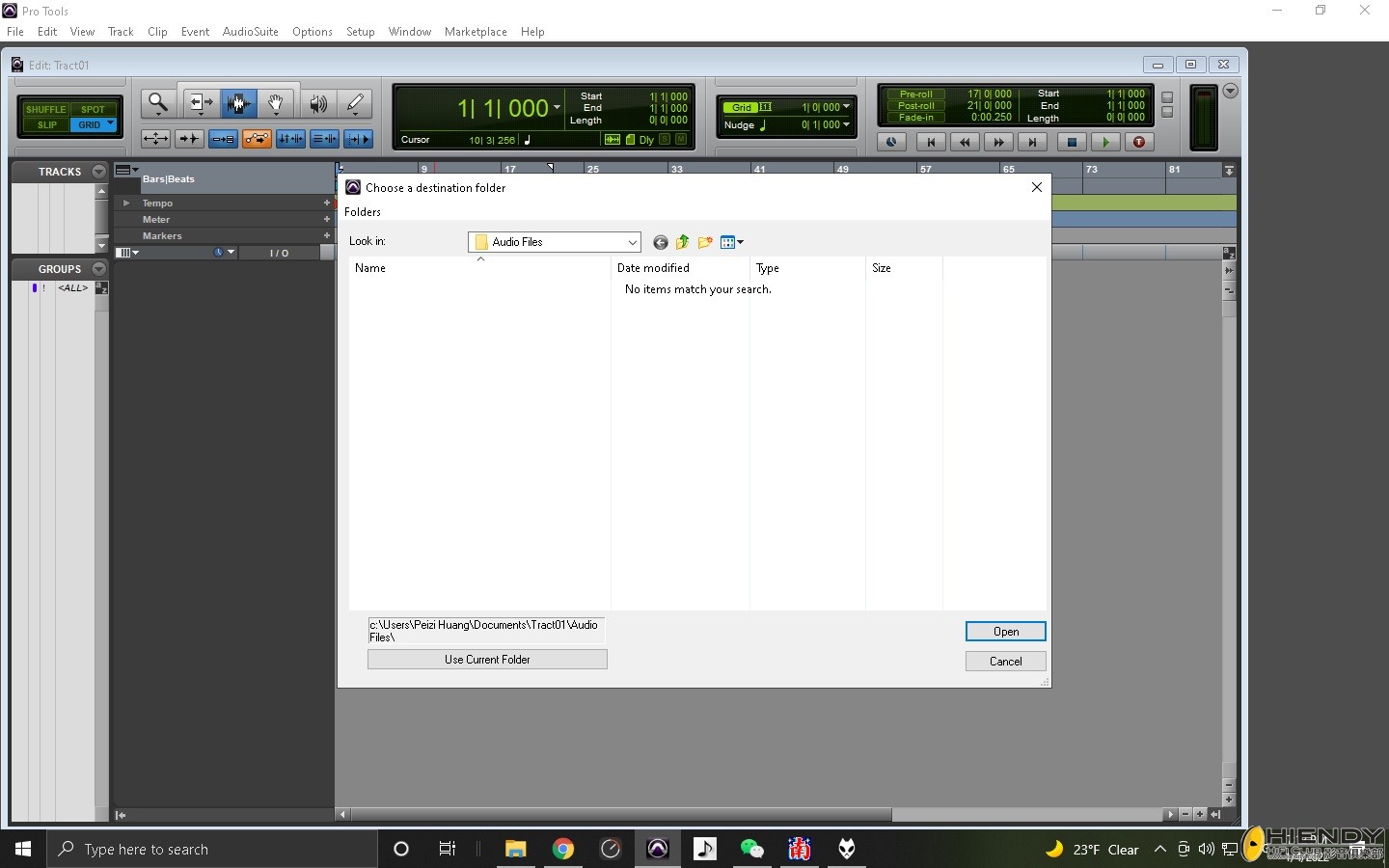Toggle Link Track and Edit Selection
The image size is (1389, 868).
(324, 139)
